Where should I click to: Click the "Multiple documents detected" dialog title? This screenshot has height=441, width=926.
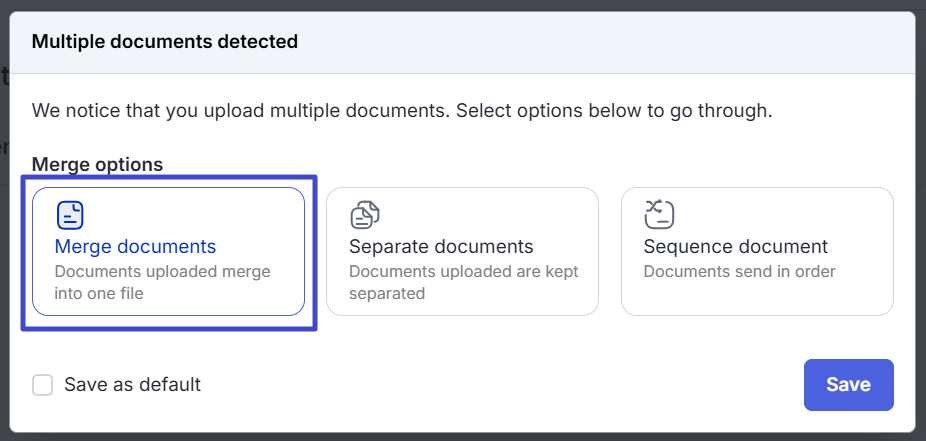[x=165, y=42]
